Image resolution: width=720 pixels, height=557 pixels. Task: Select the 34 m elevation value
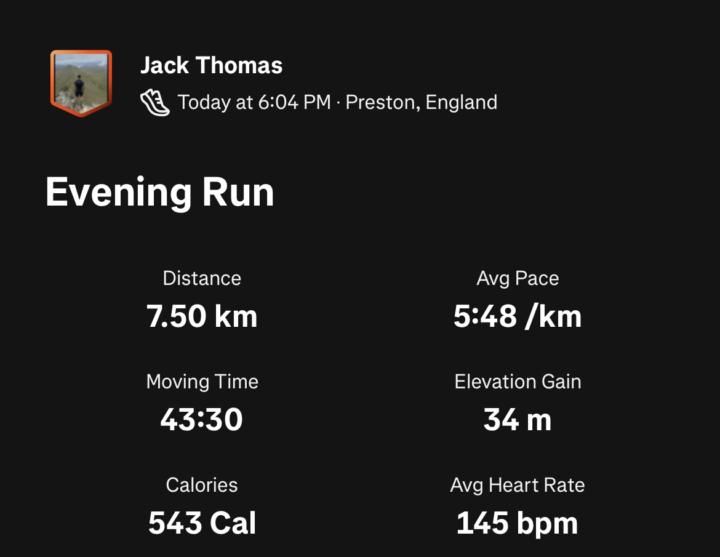[x=517, y=420]
